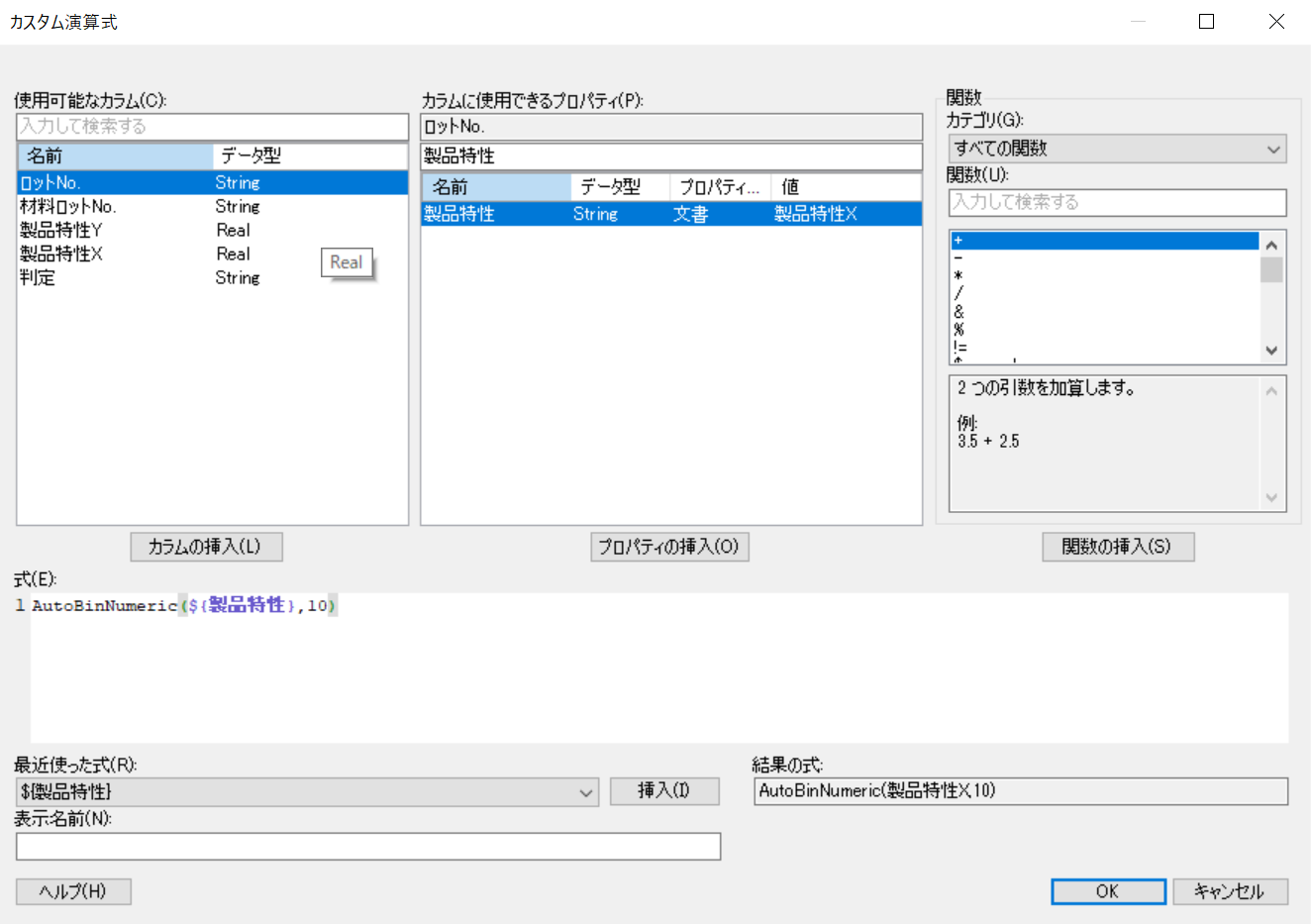Click the 値 header in properties table
Screen dimensions: 1311x924
(x=847, y=187)
